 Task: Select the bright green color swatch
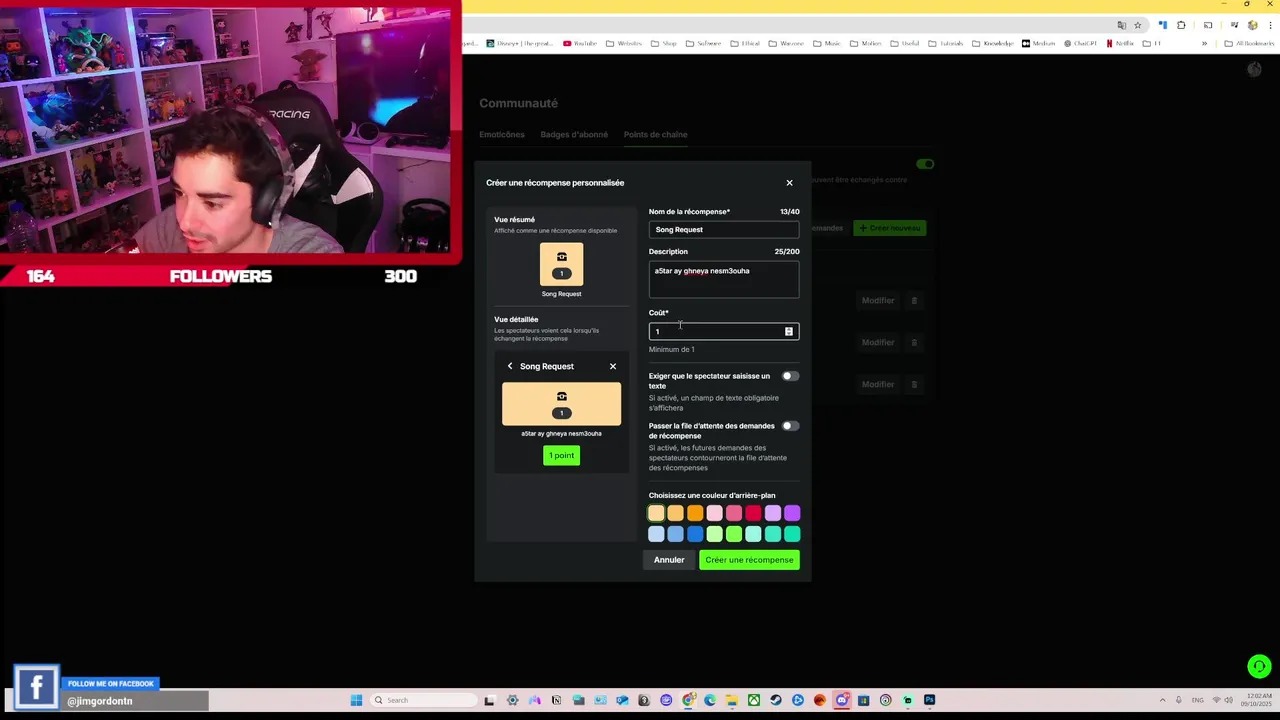tap(734, 534)
